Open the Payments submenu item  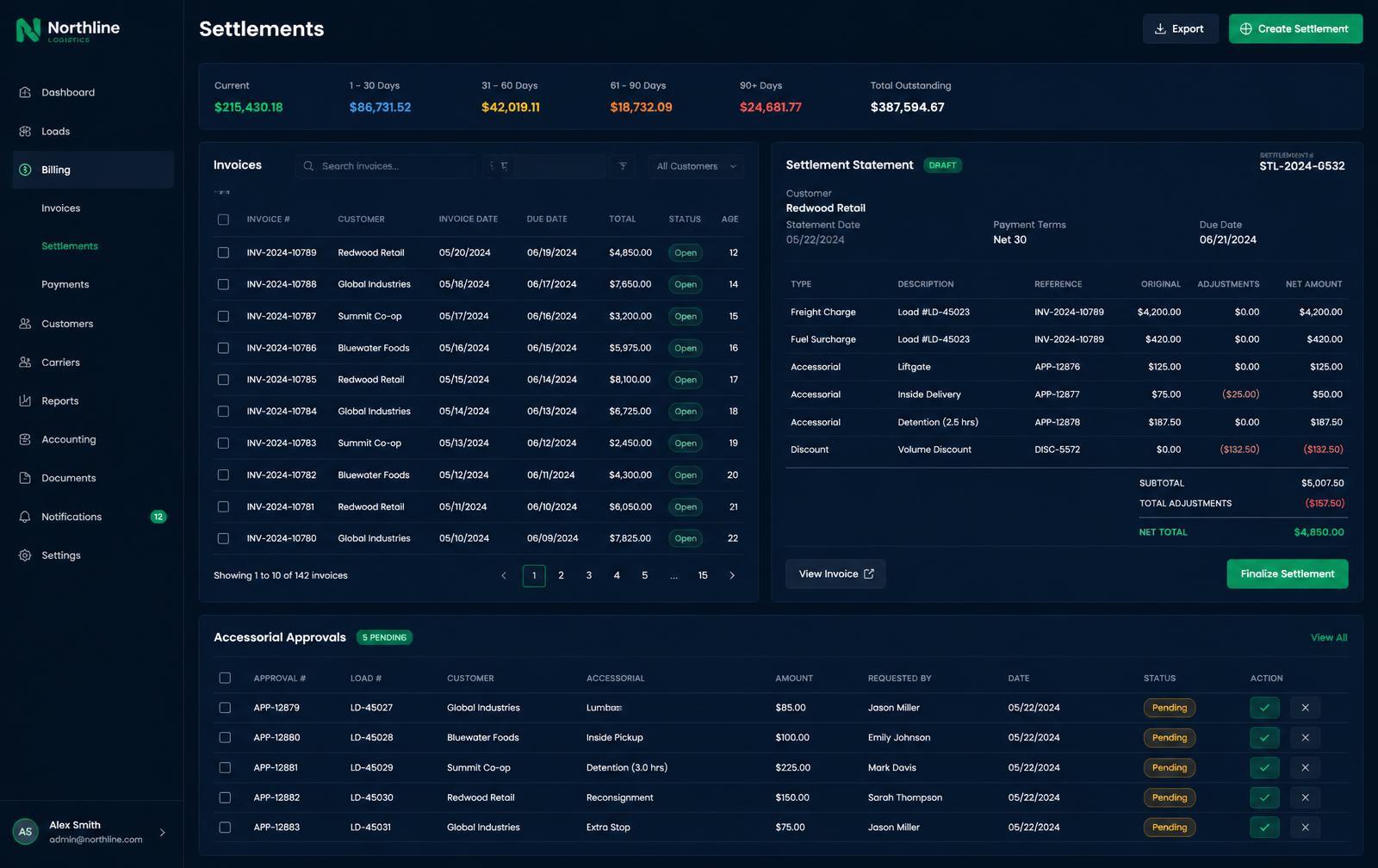(x=65, y=284)
